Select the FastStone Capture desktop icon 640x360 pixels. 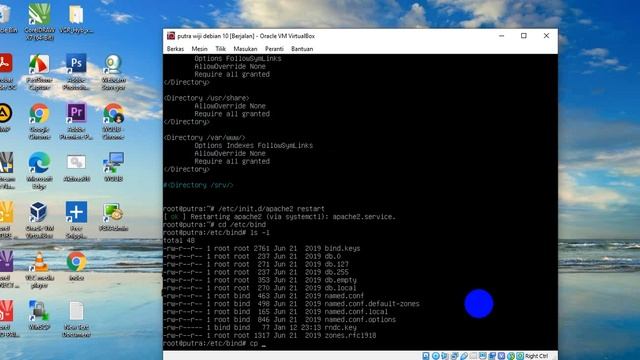39,72
